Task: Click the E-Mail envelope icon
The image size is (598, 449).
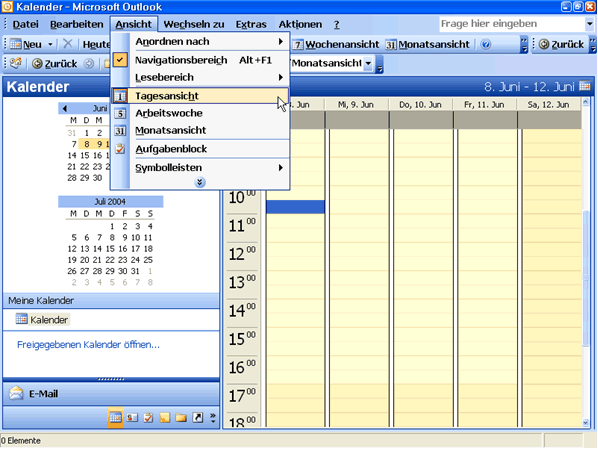Action: [x=16, y=393]
